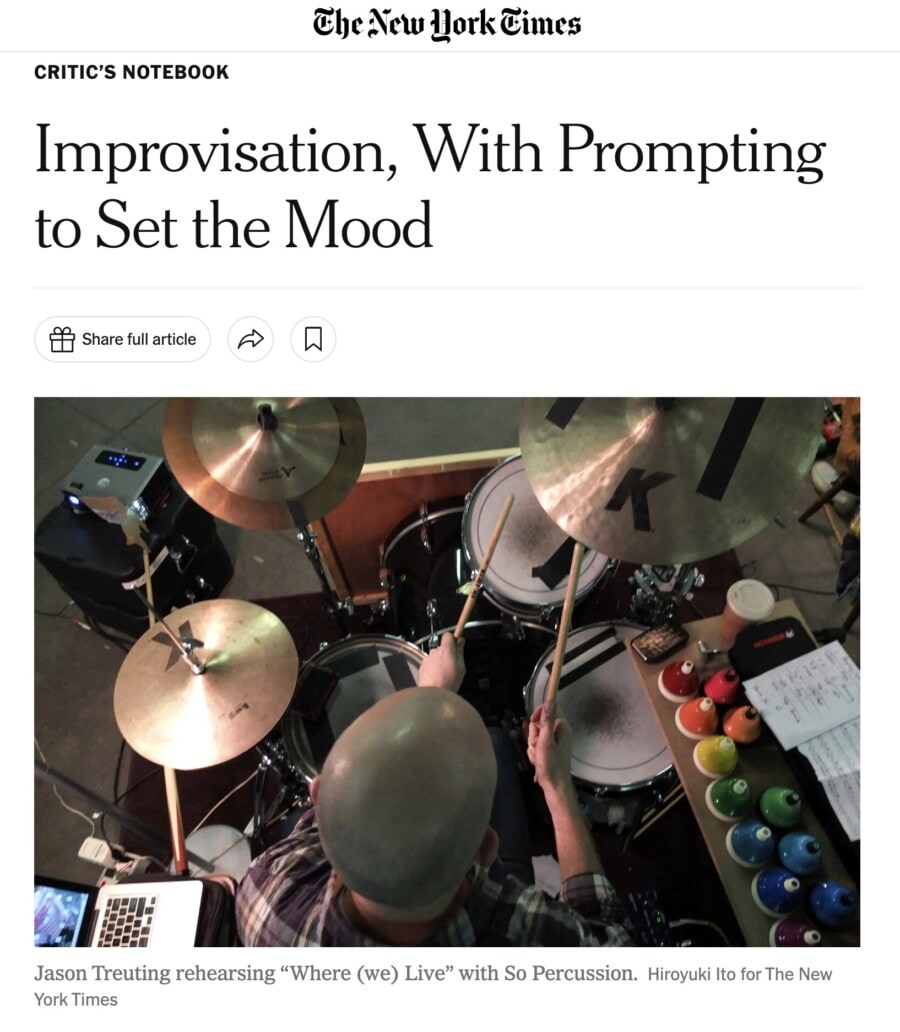
Task: Click The New York Times masthead logo
Action: [x=446, y=24]
